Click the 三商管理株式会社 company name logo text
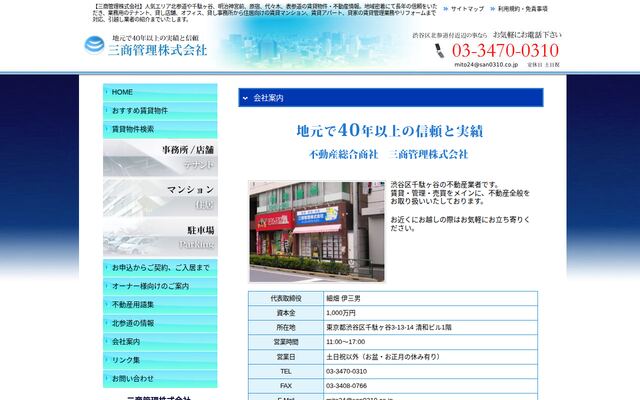Screen dimensions: 640x400 pyautogui.click(x=158, y=50)
